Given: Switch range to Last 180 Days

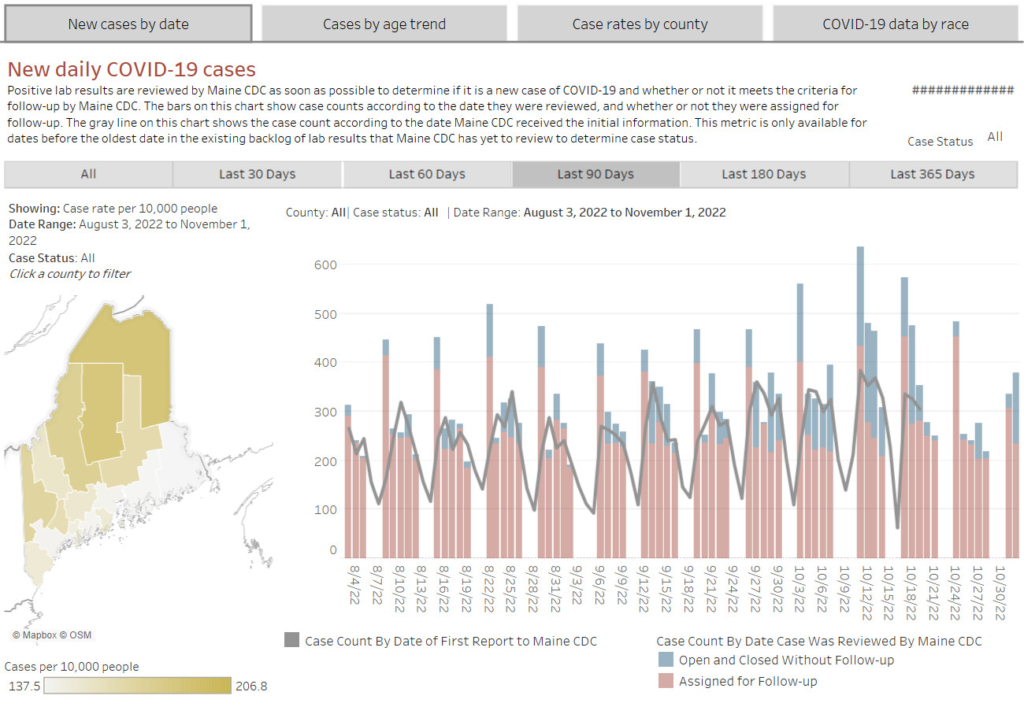Looking at the screenshot, I should (764, 174).
